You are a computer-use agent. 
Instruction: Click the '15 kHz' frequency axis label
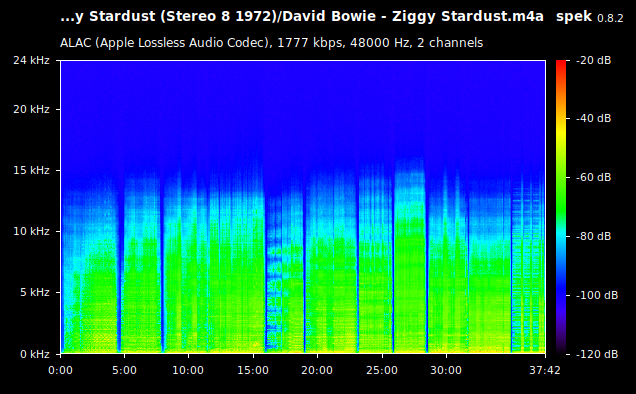click(31, 170)
